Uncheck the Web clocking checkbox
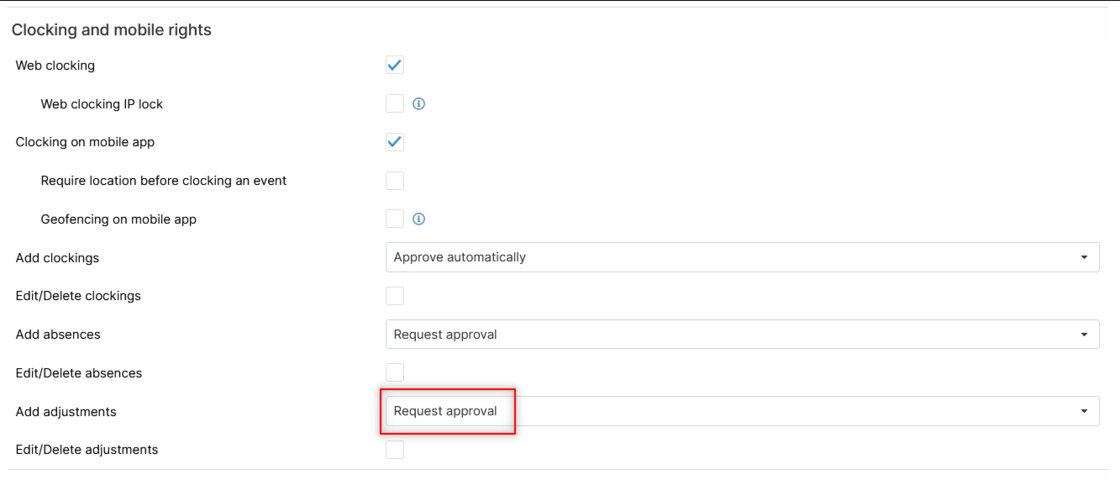 395,65
